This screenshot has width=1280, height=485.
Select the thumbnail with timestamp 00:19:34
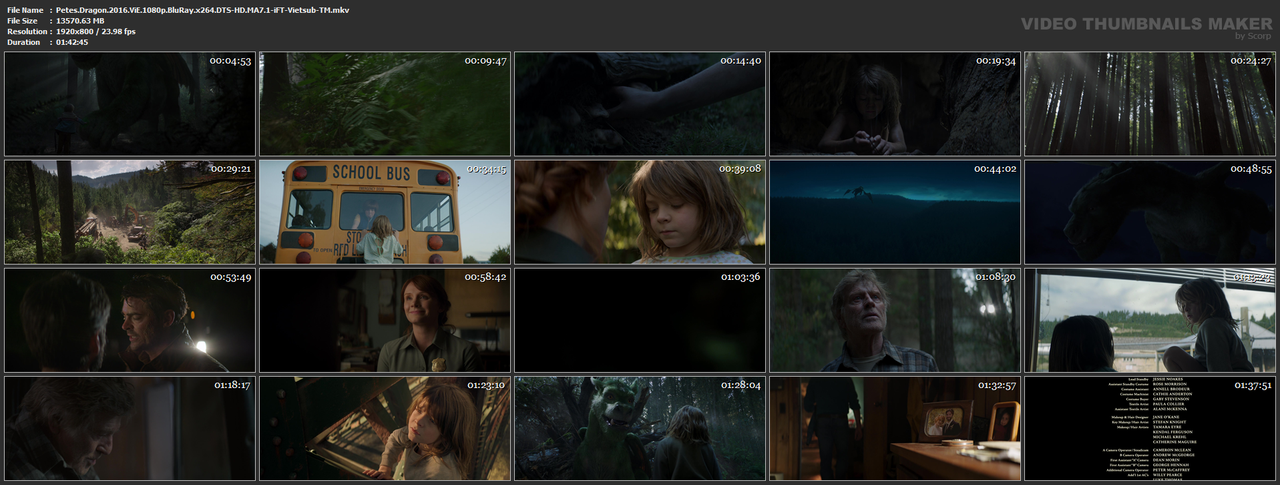(x=895, y=104)
